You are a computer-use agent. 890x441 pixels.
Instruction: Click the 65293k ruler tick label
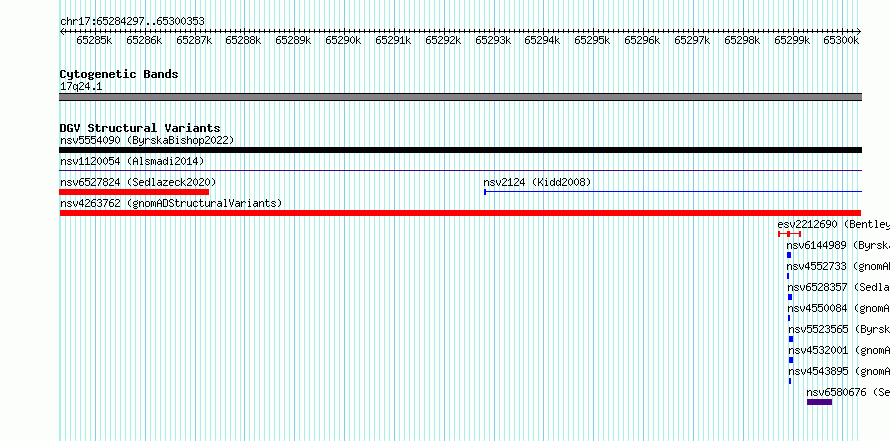tap(493, 40)
